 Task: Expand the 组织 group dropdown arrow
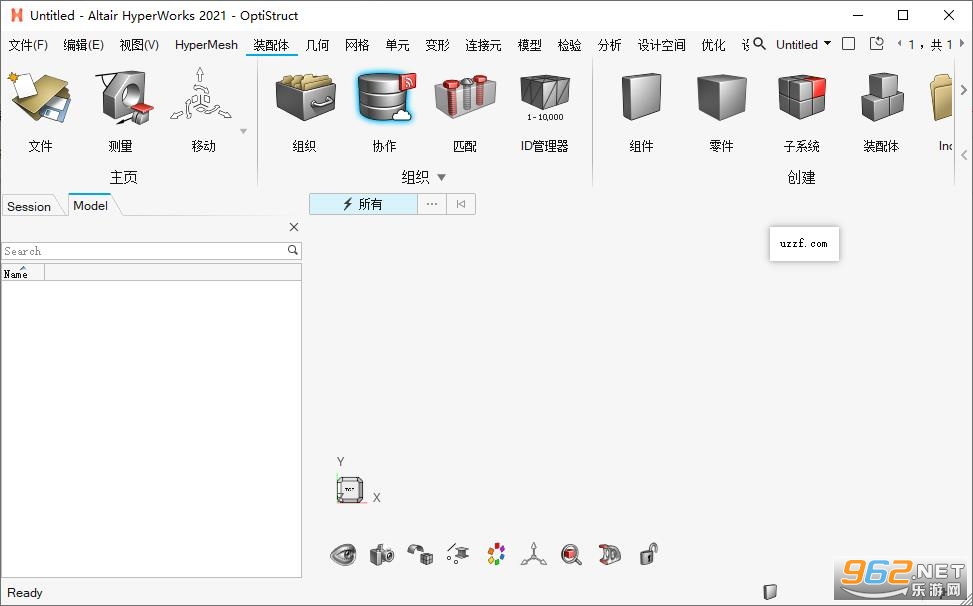(x=441, y=177)
